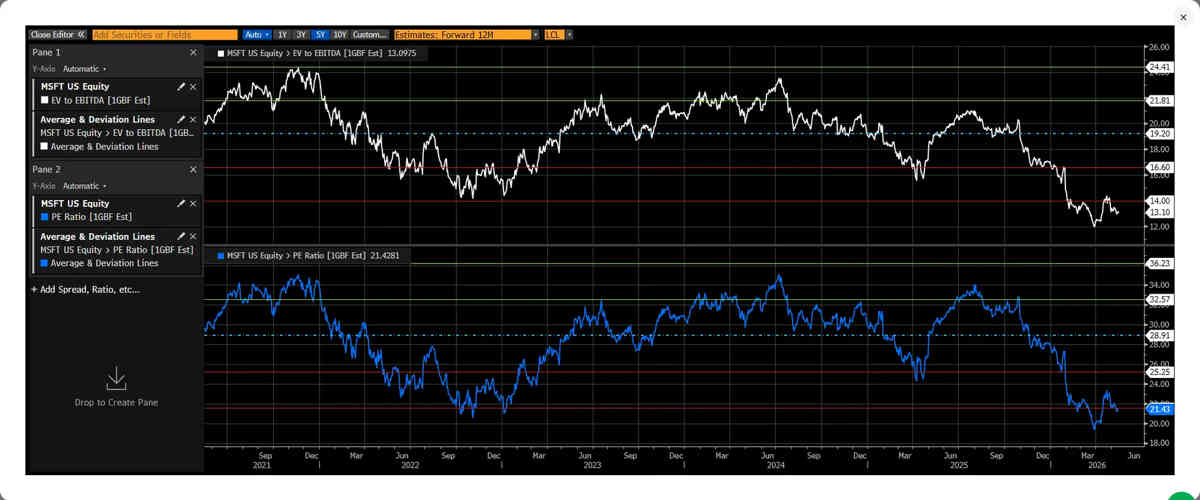1200x500 pixels.
Task: Click the 2025 year label on time axis
Action: (x=958, y=465)
